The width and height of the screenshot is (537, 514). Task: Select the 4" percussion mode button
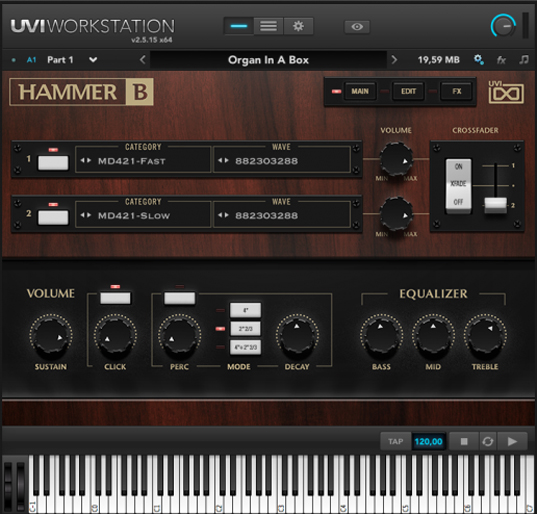point(245,310)
